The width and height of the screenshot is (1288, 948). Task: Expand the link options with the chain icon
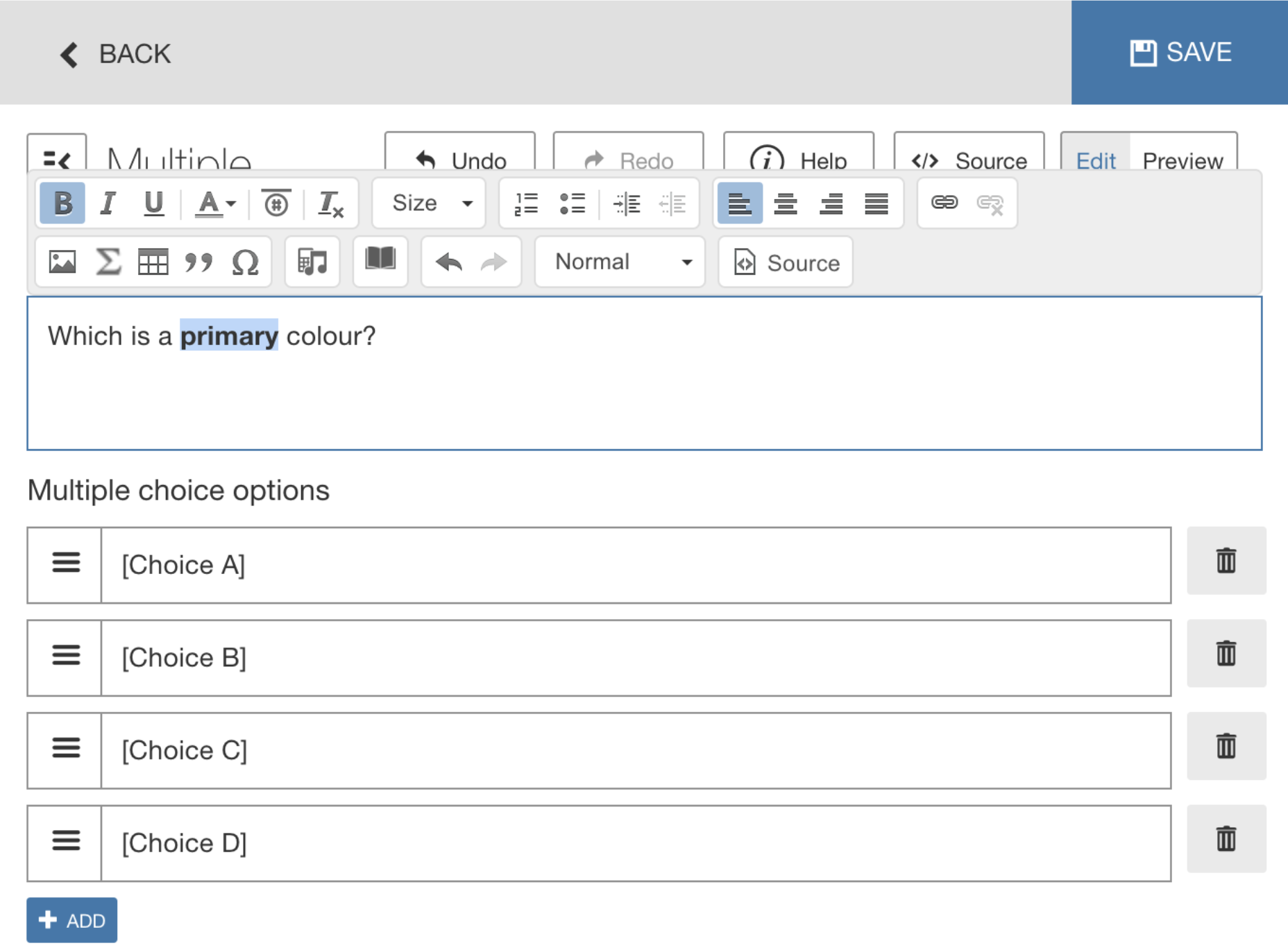[x=944, y=203]
